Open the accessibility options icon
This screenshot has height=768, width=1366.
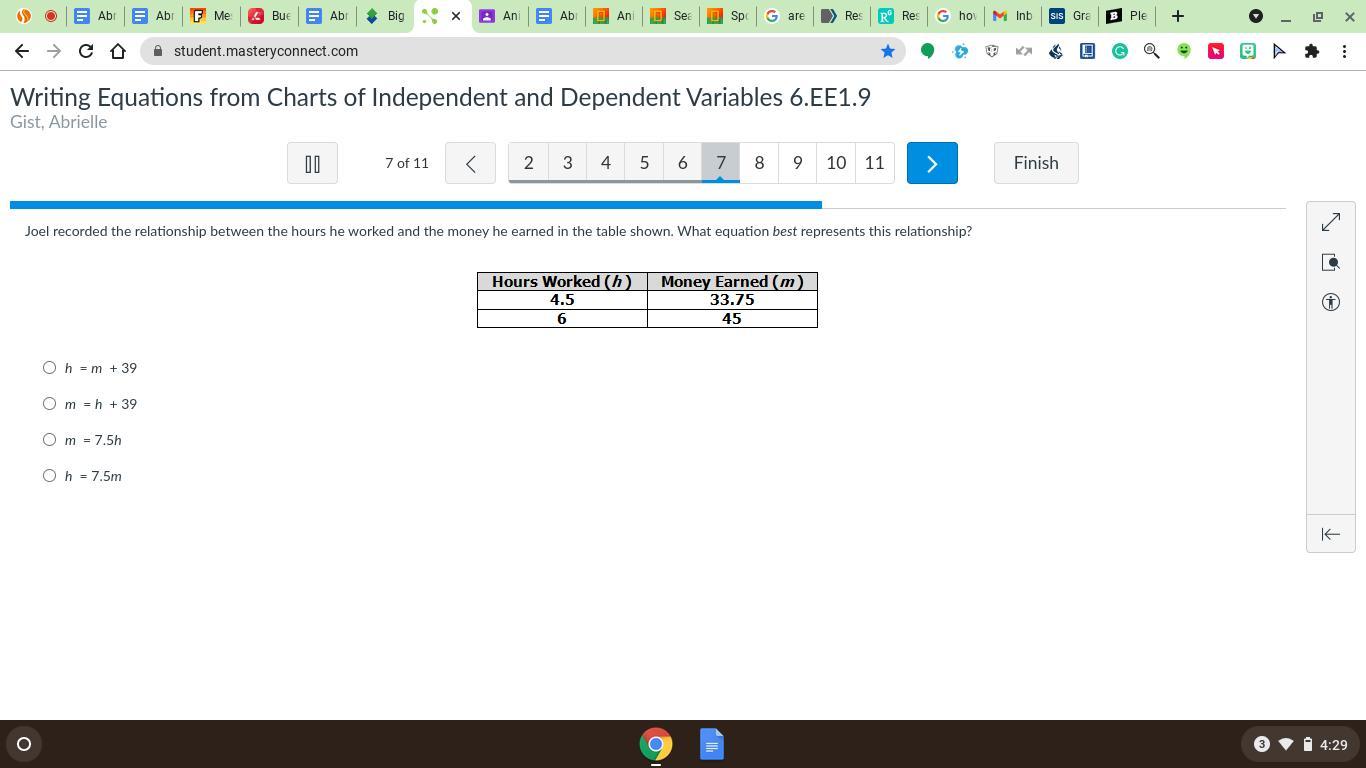(x=1331, y=302)
